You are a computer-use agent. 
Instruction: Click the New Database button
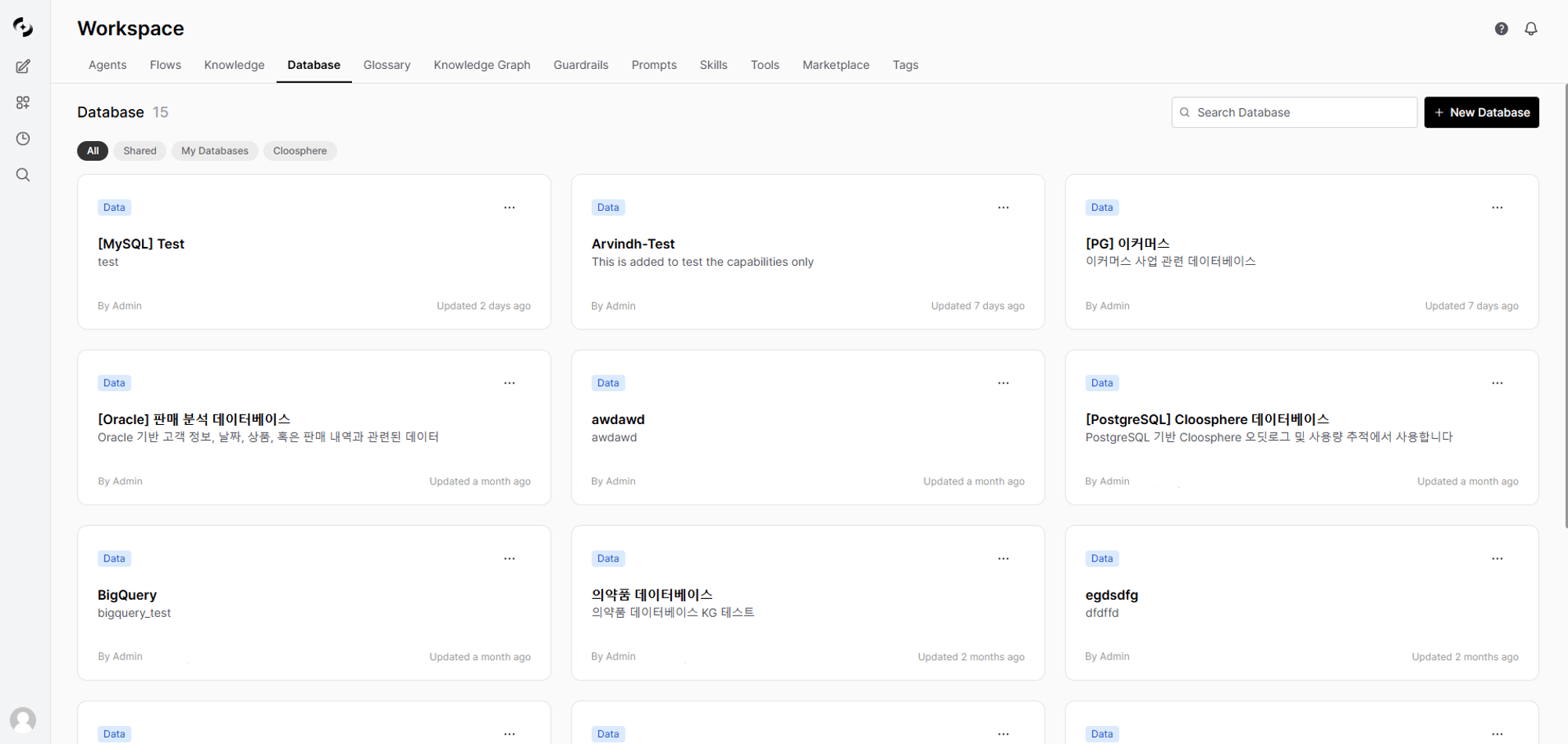(1482, 112)
